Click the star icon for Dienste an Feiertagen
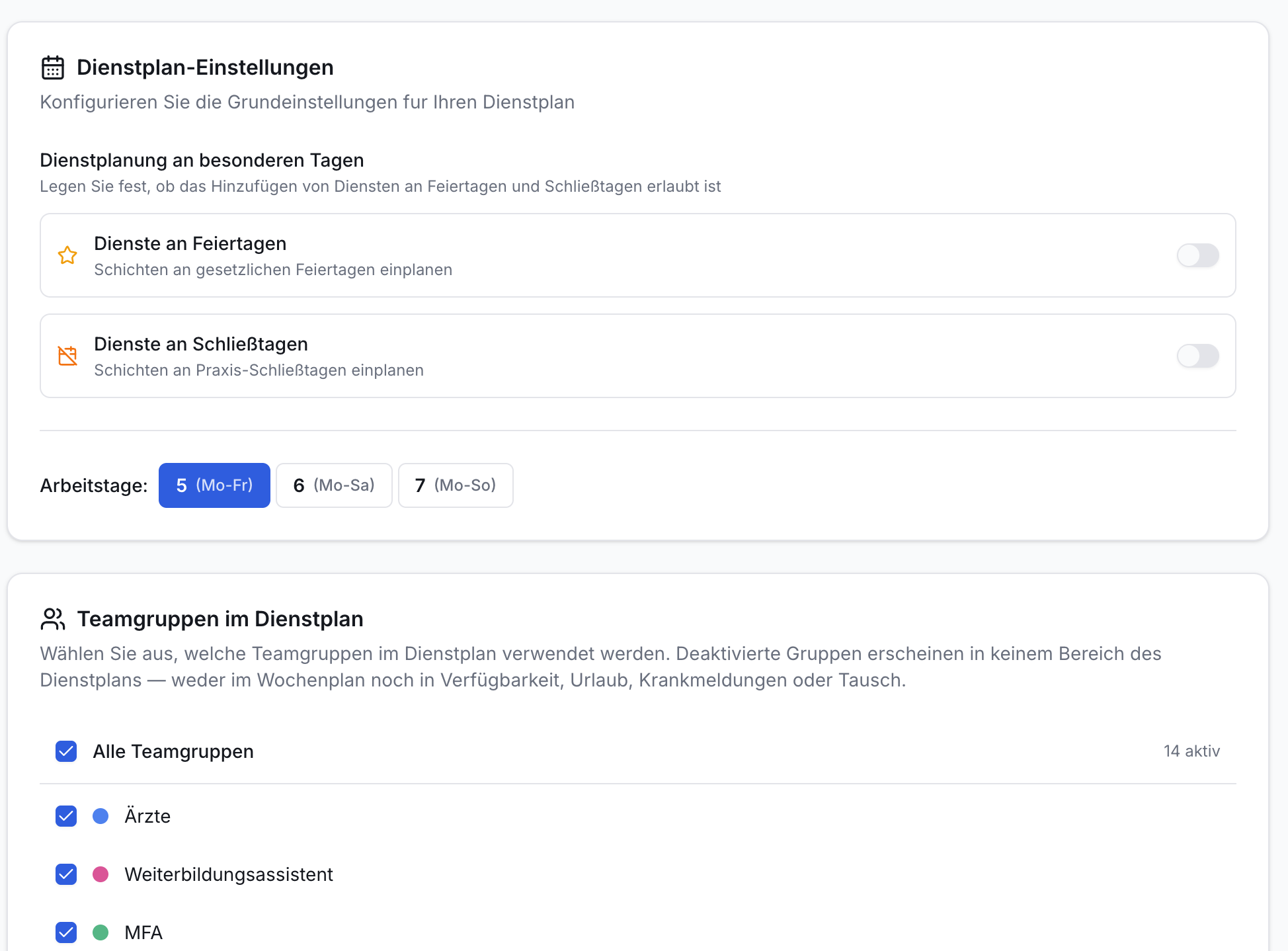Screen dimensions: 1288x951 (x=67, y=255)
